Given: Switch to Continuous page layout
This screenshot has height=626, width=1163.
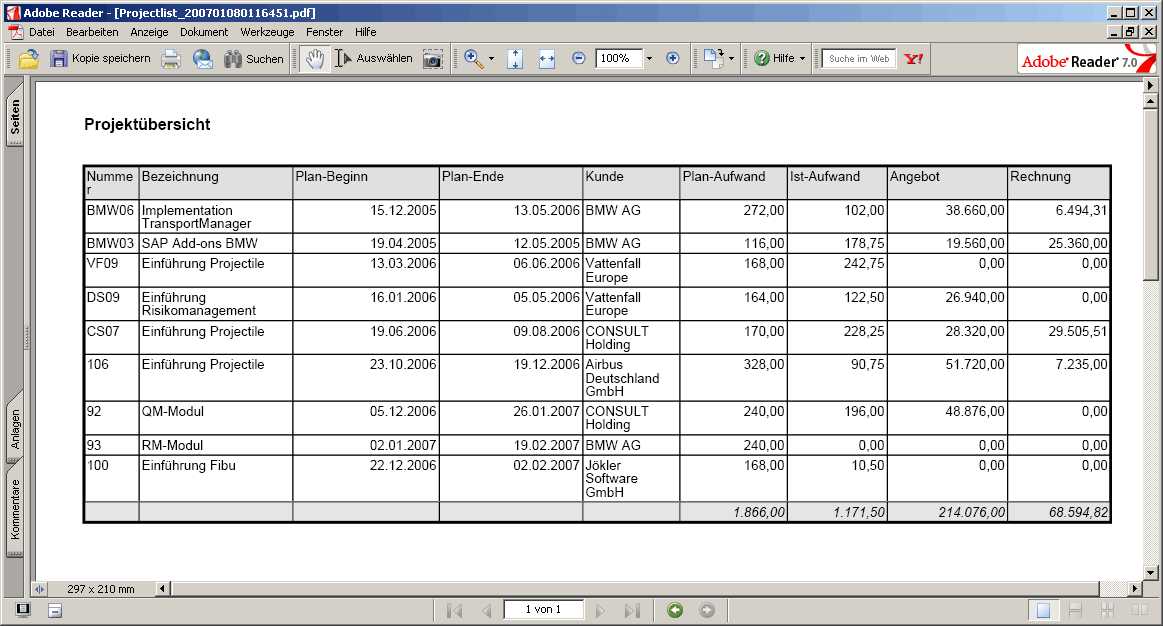Looking at the screenshot, I should pyautogui.click(x=1075, y=610).
